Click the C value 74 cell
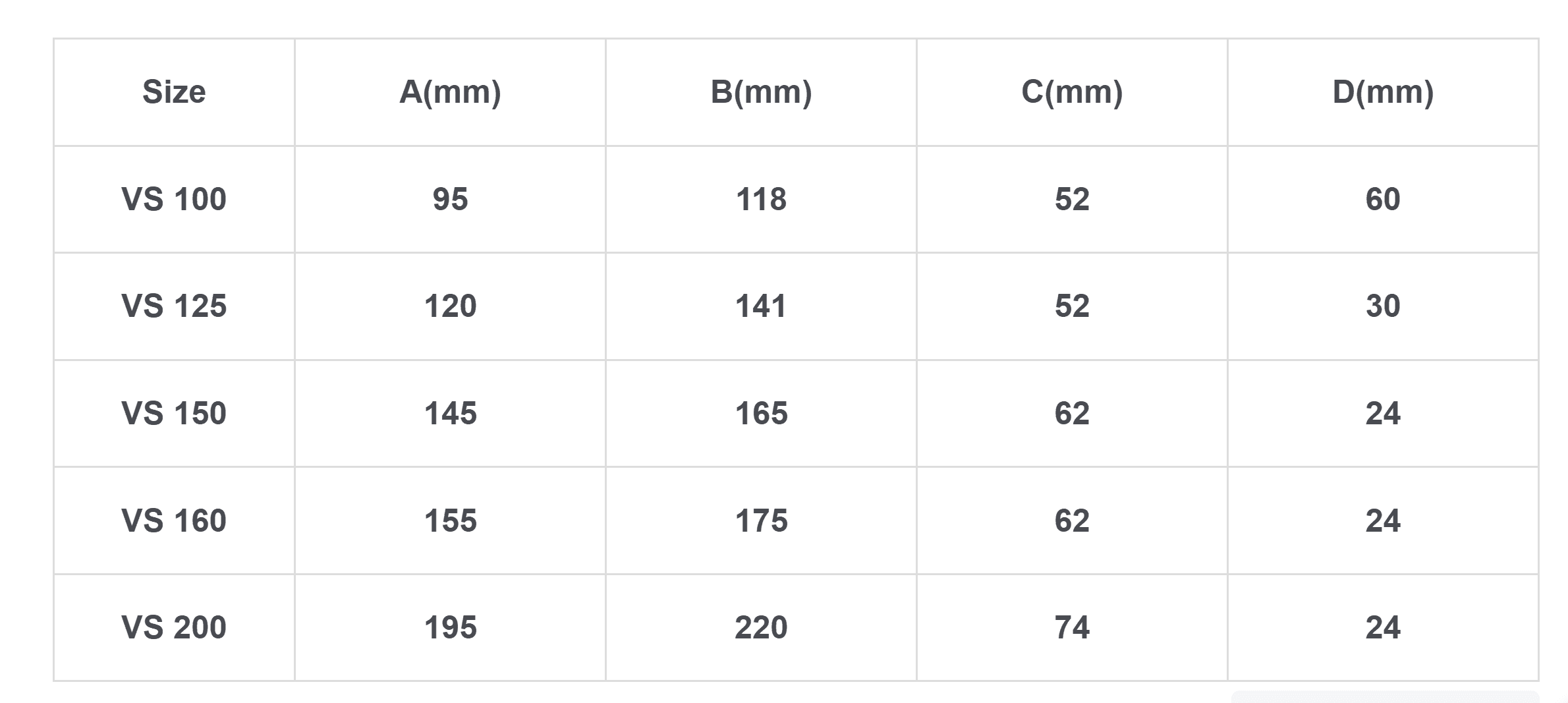This screenshot has height=703, width=1568. [1072, 627]
